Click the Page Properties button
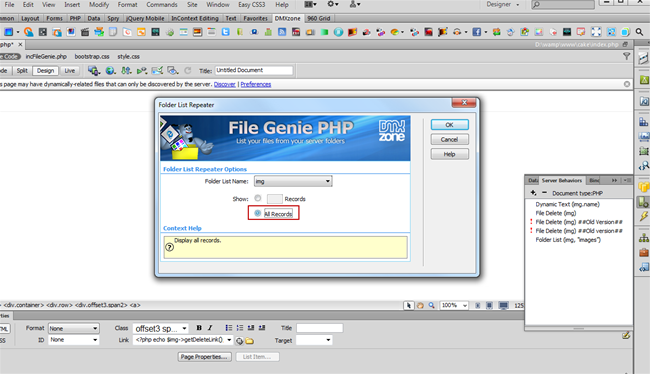Image resolution: width=650 pixels, height=374 pixels. point(205,357)
